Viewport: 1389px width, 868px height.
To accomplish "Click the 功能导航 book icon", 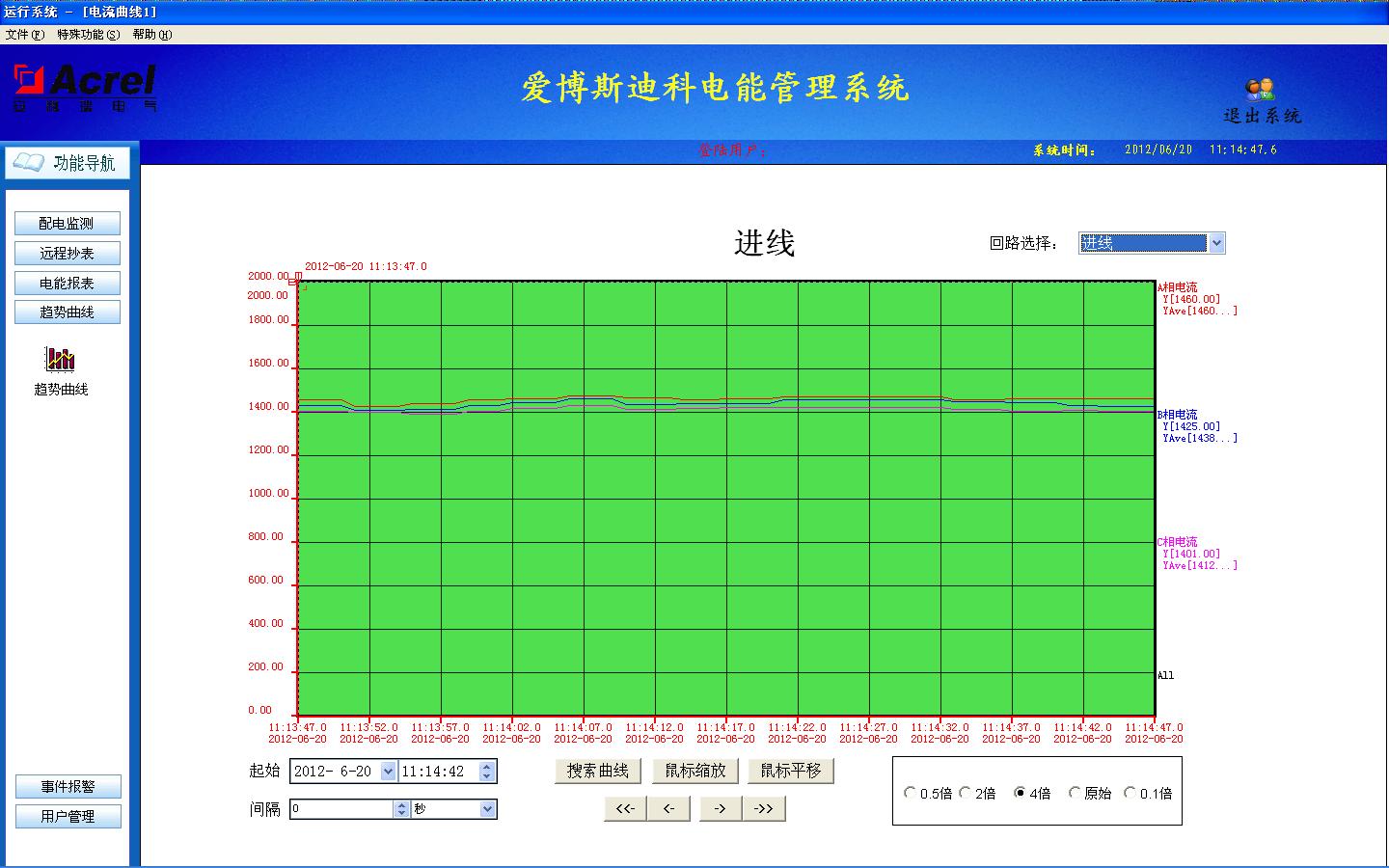I will [28, 162].
